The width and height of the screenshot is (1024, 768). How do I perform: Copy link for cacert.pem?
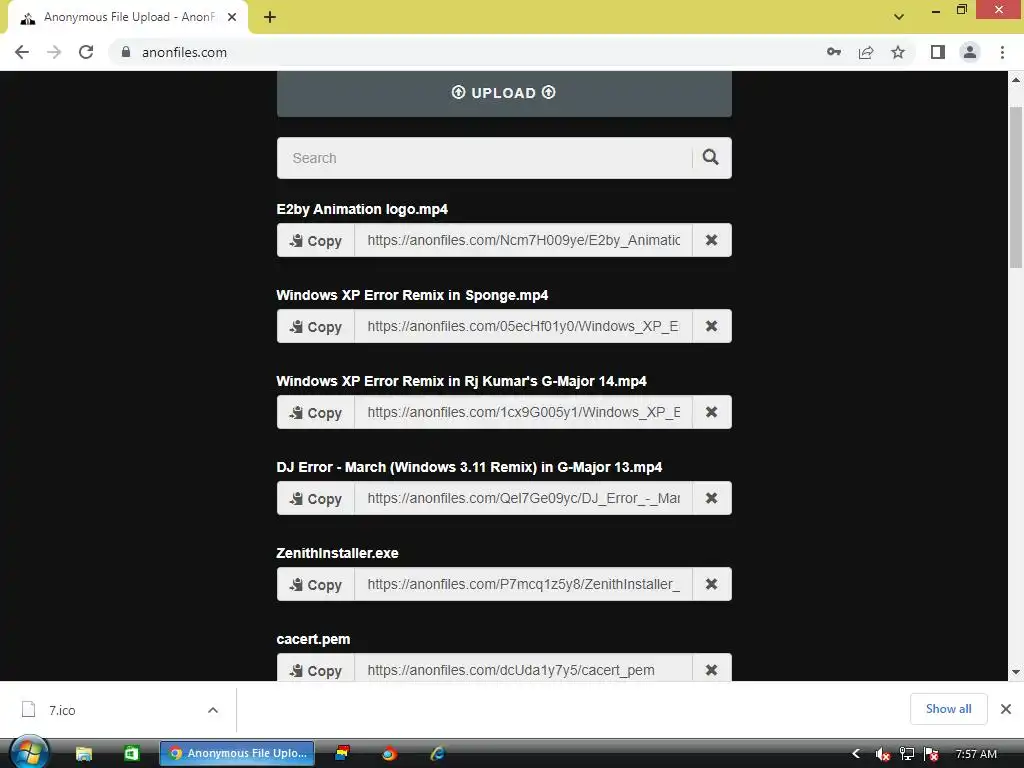point(315,668)
